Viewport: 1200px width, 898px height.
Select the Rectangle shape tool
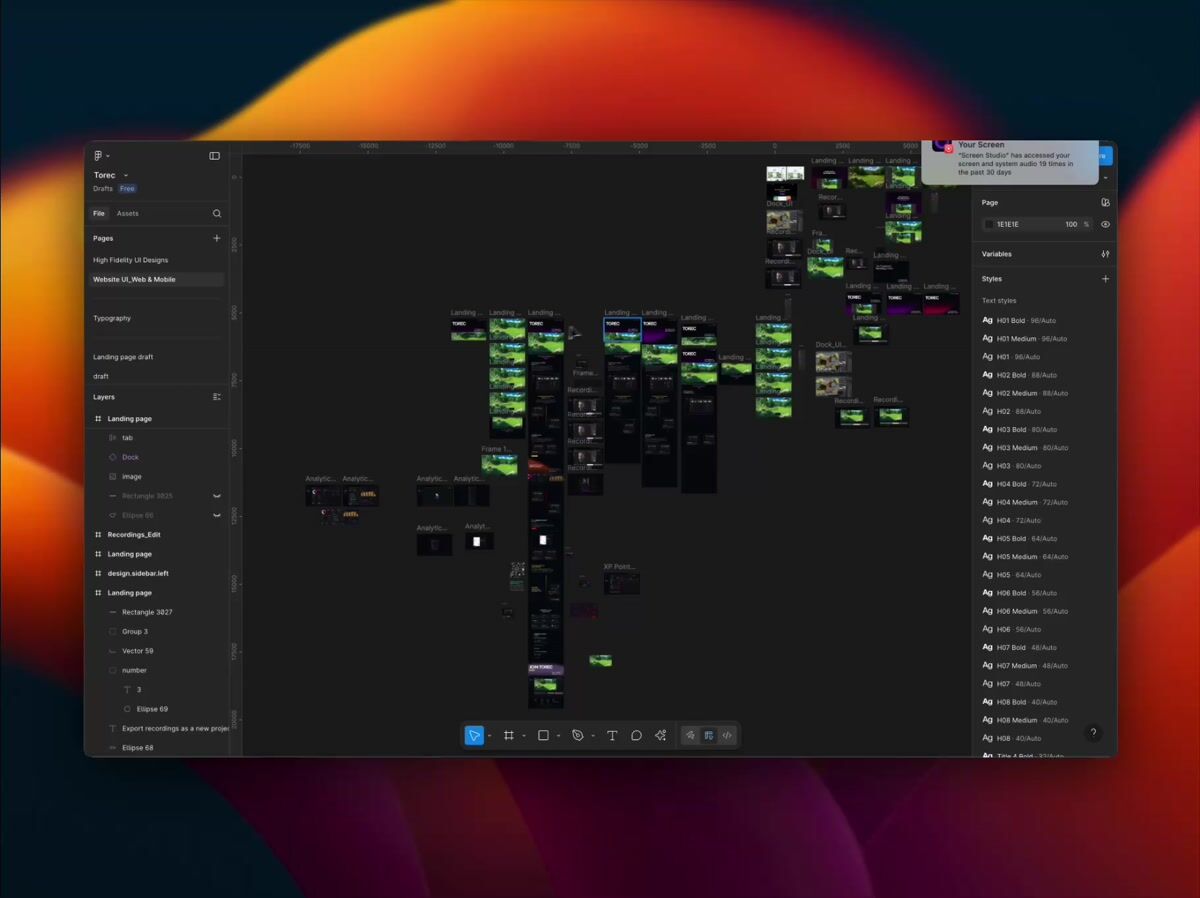point(543,736)
